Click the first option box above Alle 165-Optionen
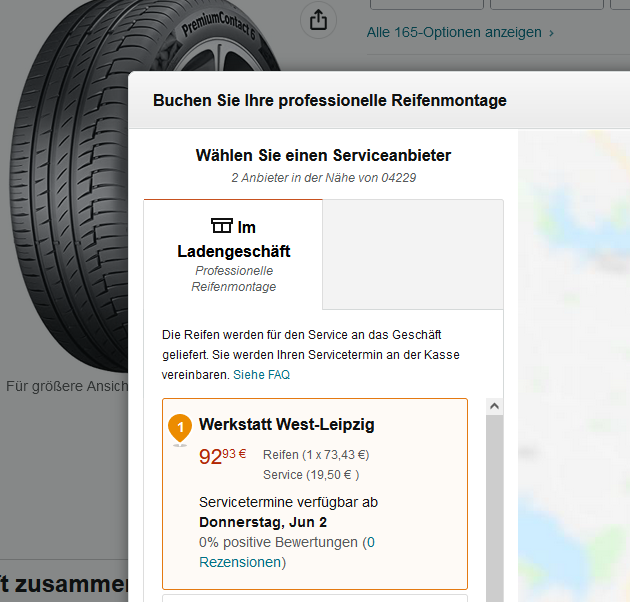630x602 pixels. tap(426, 4)
